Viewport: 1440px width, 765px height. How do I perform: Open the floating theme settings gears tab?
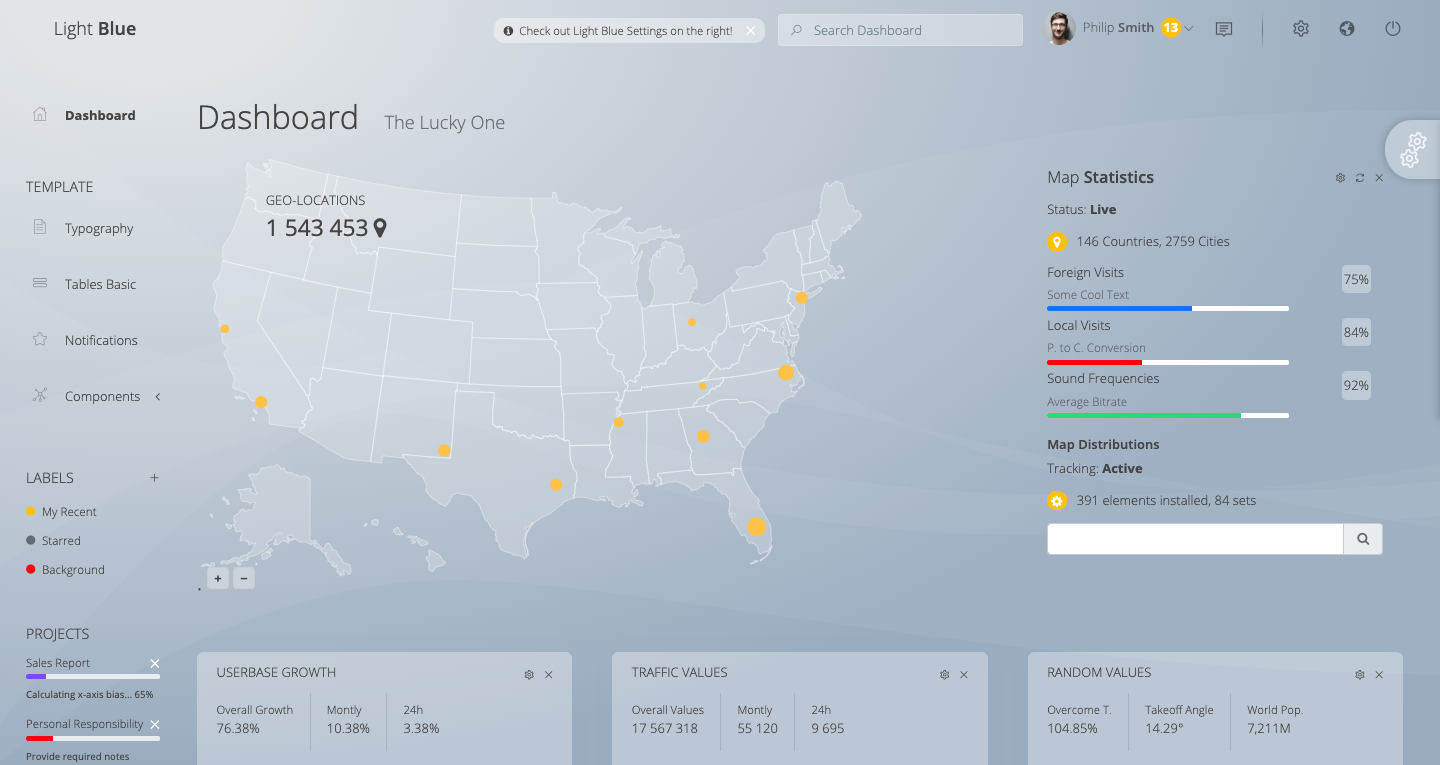(x=1413, y=149)
